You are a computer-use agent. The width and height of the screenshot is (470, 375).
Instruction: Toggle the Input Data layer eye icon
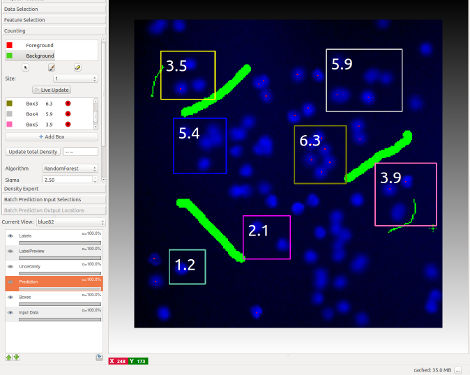[11, 313]
